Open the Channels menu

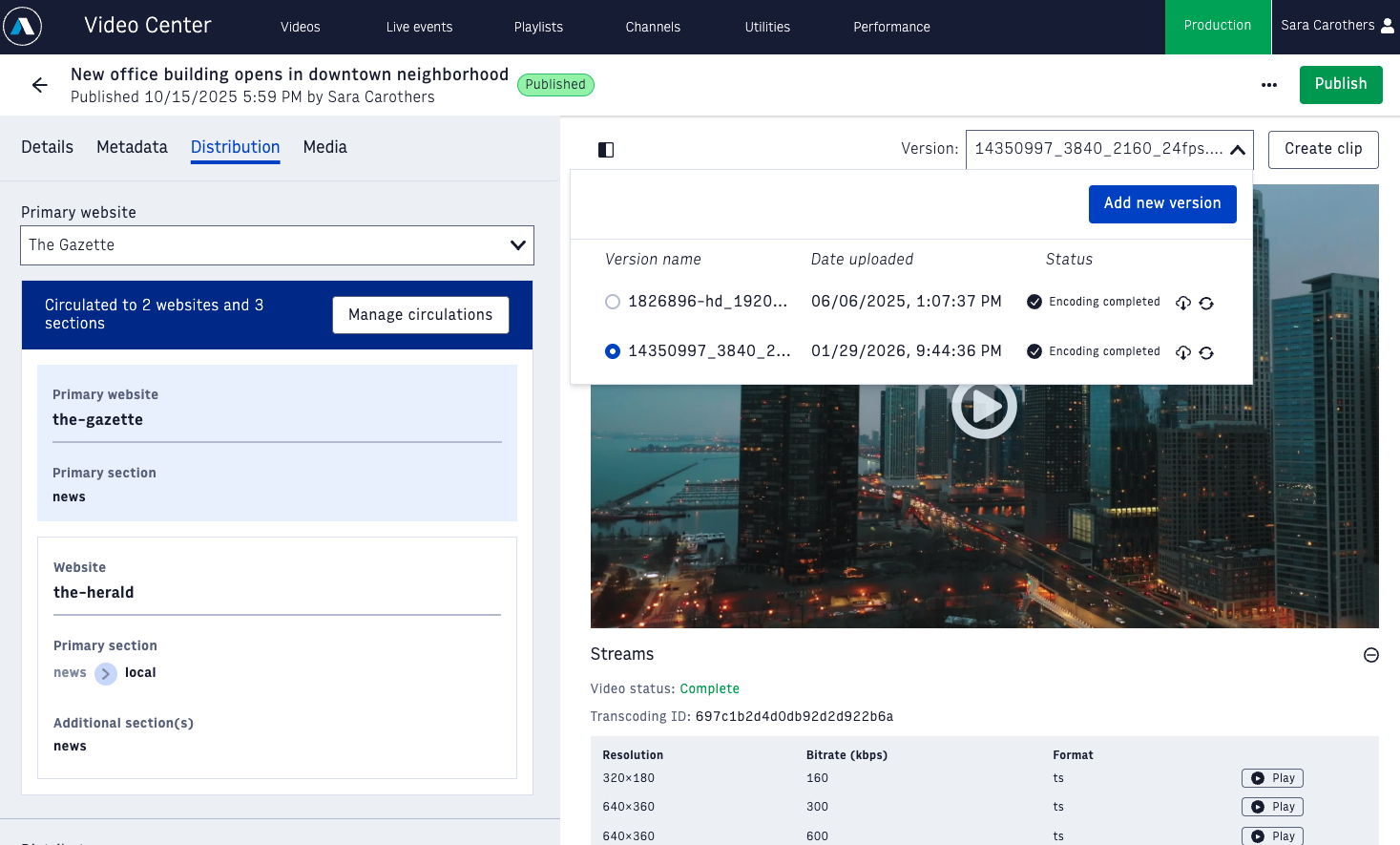point(653,27)
